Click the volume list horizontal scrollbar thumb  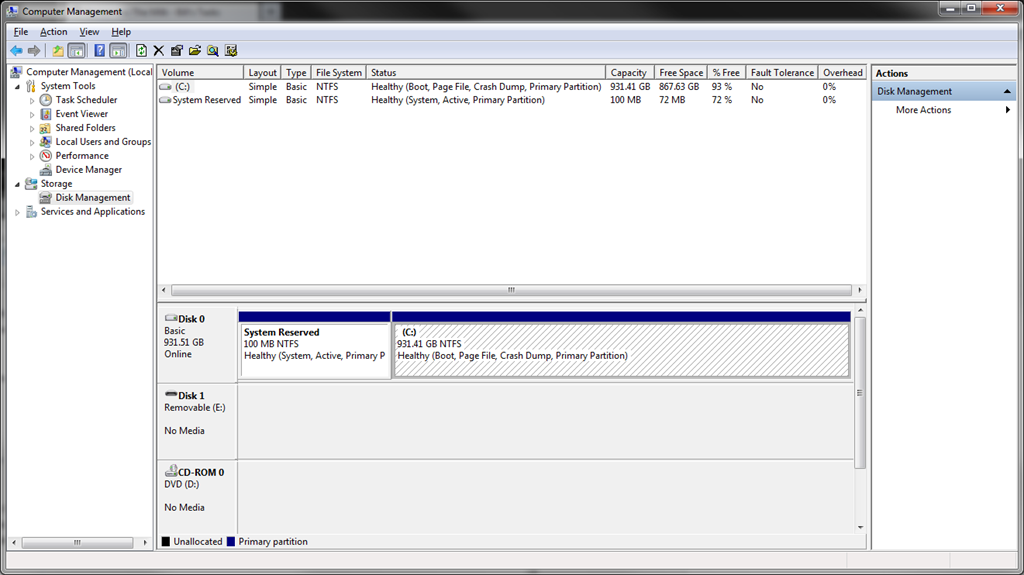[x=511, y=290]
